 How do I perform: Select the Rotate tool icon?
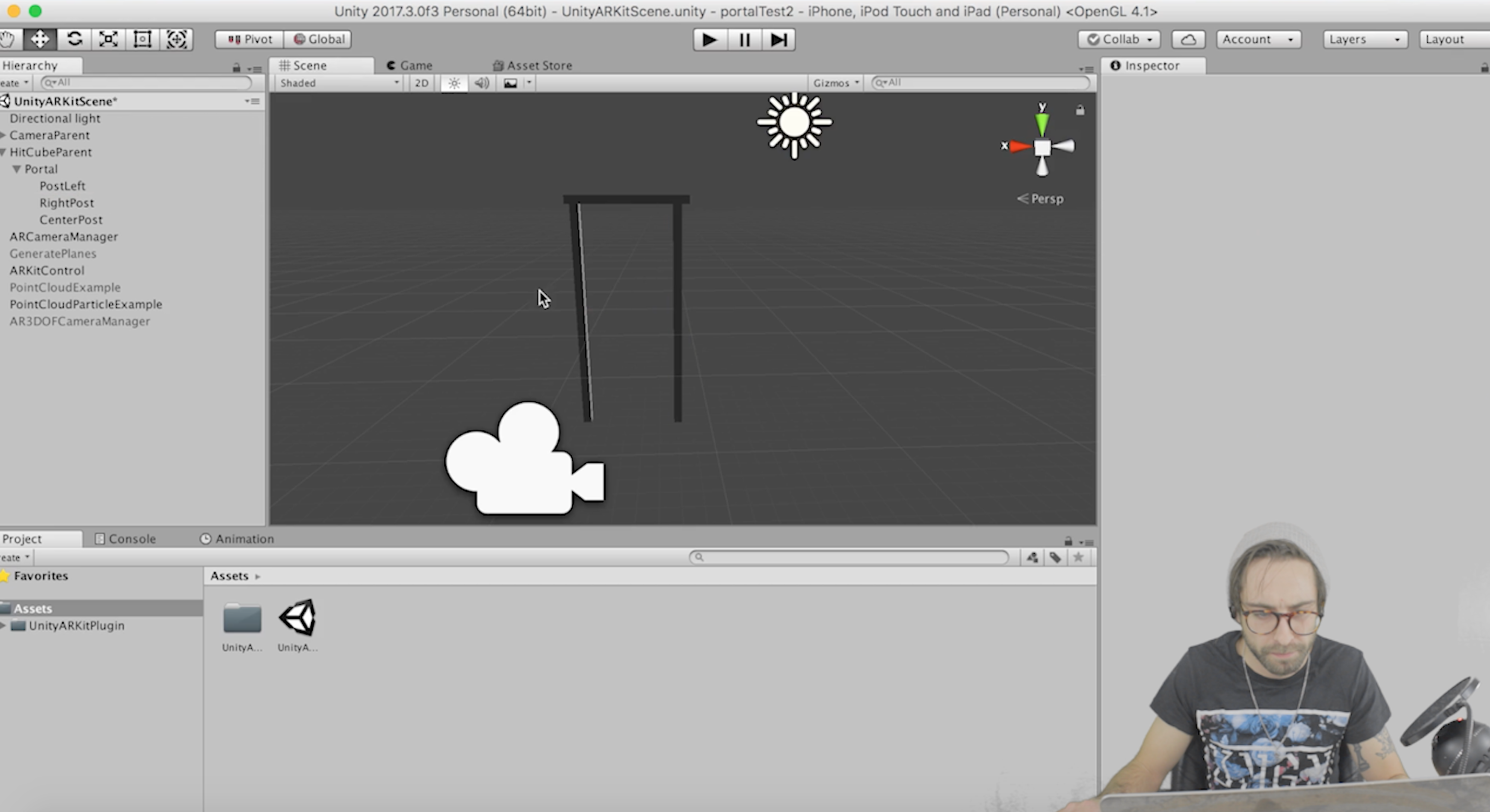point(75,39)
